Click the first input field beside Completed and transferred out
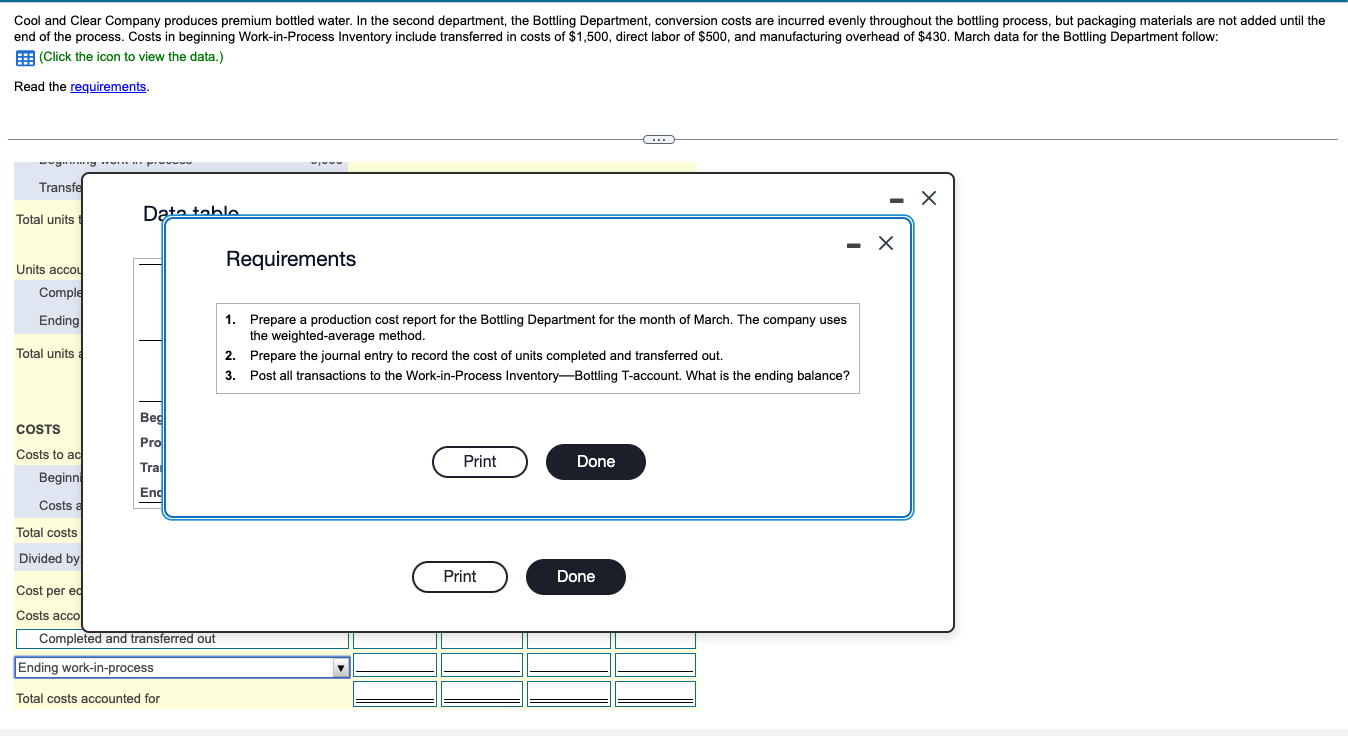The height and width of the screenshot is (736, 1348). [x=394, y=638]
